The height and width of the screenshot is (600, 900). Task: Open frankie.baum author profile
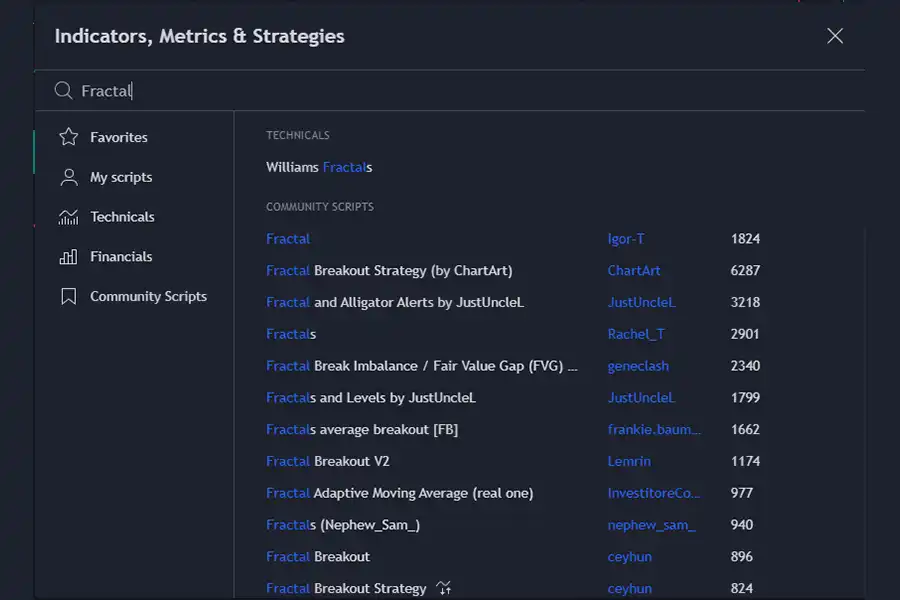pyautogui.click(x=654, y=429)
